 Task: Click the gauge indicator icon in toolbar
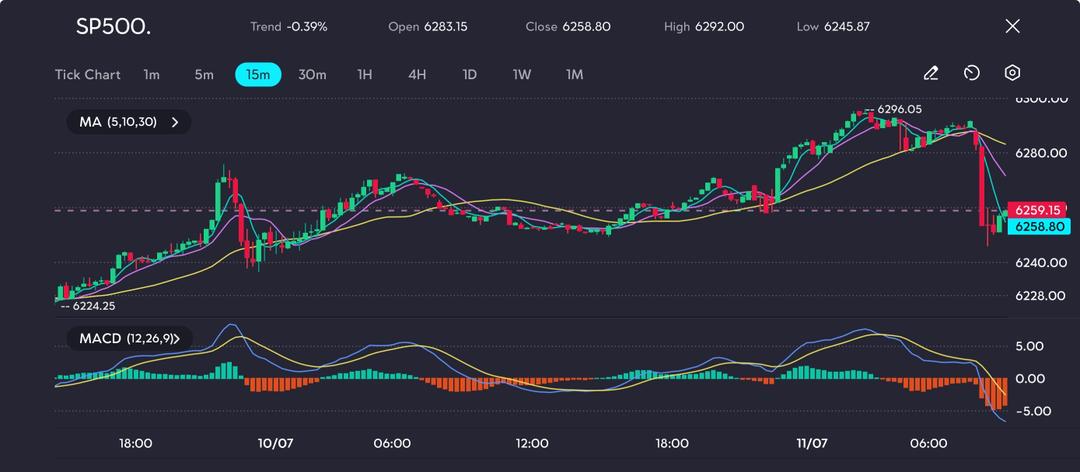click(971, 73)
